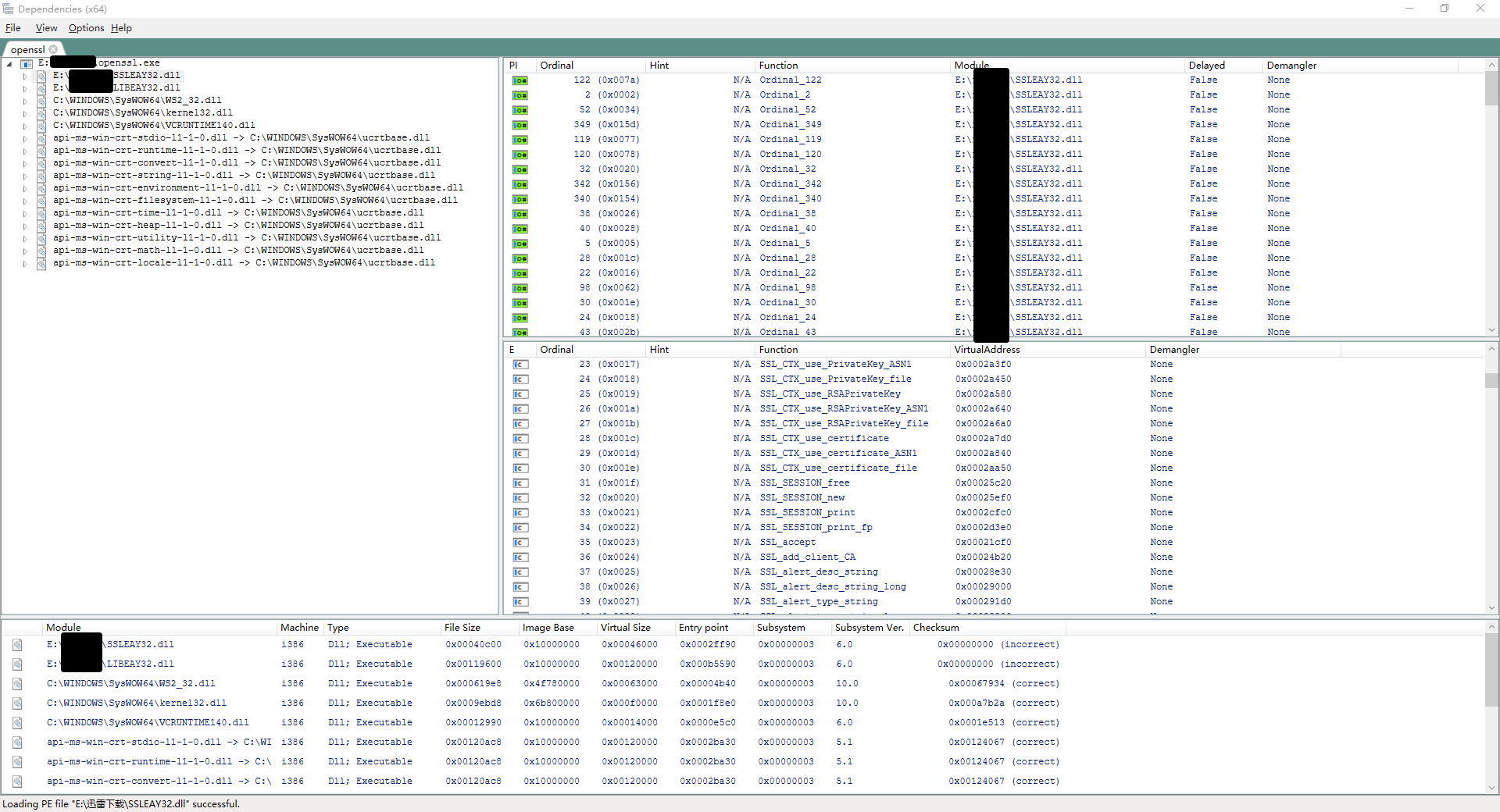Click the import icon beside Ordinal_122
This screenshot has height=812, width=1500.
(520, 80)
